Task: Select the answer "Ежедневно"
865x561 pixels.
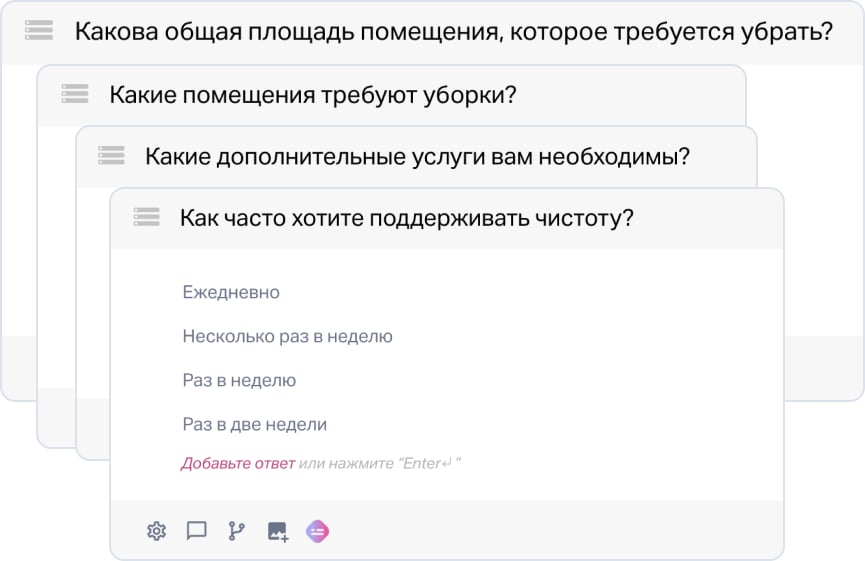Action: [x=231, y=293]
